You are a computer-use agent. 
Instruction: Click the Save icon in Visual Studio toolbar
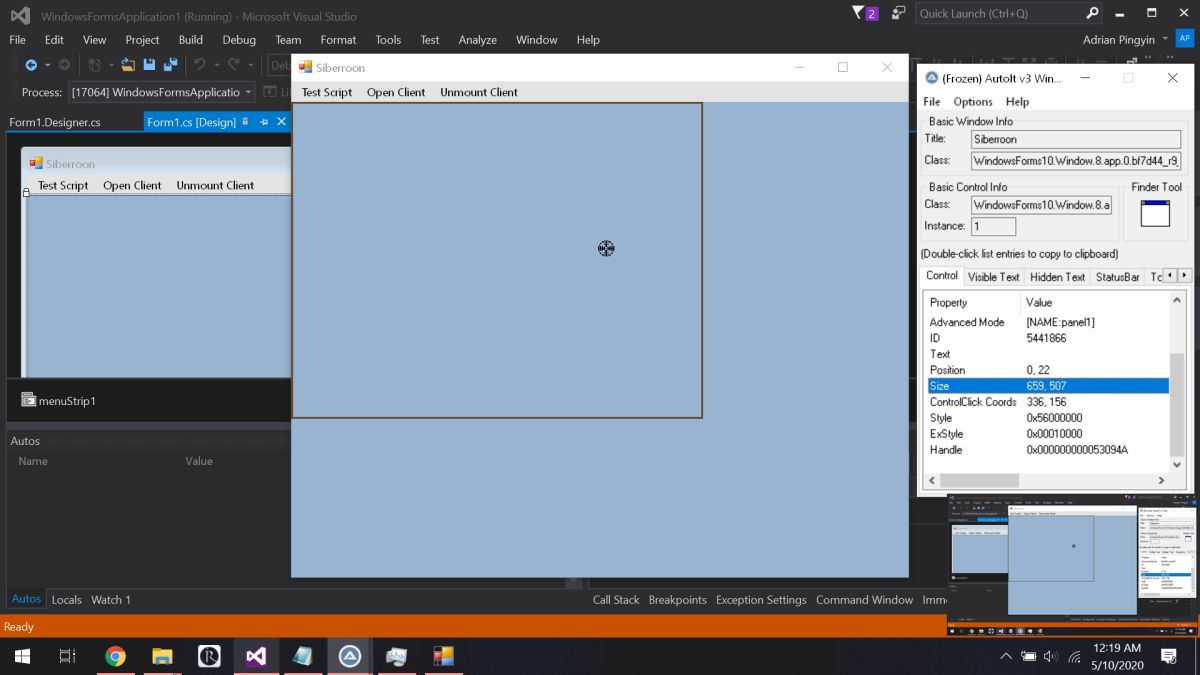149,65
